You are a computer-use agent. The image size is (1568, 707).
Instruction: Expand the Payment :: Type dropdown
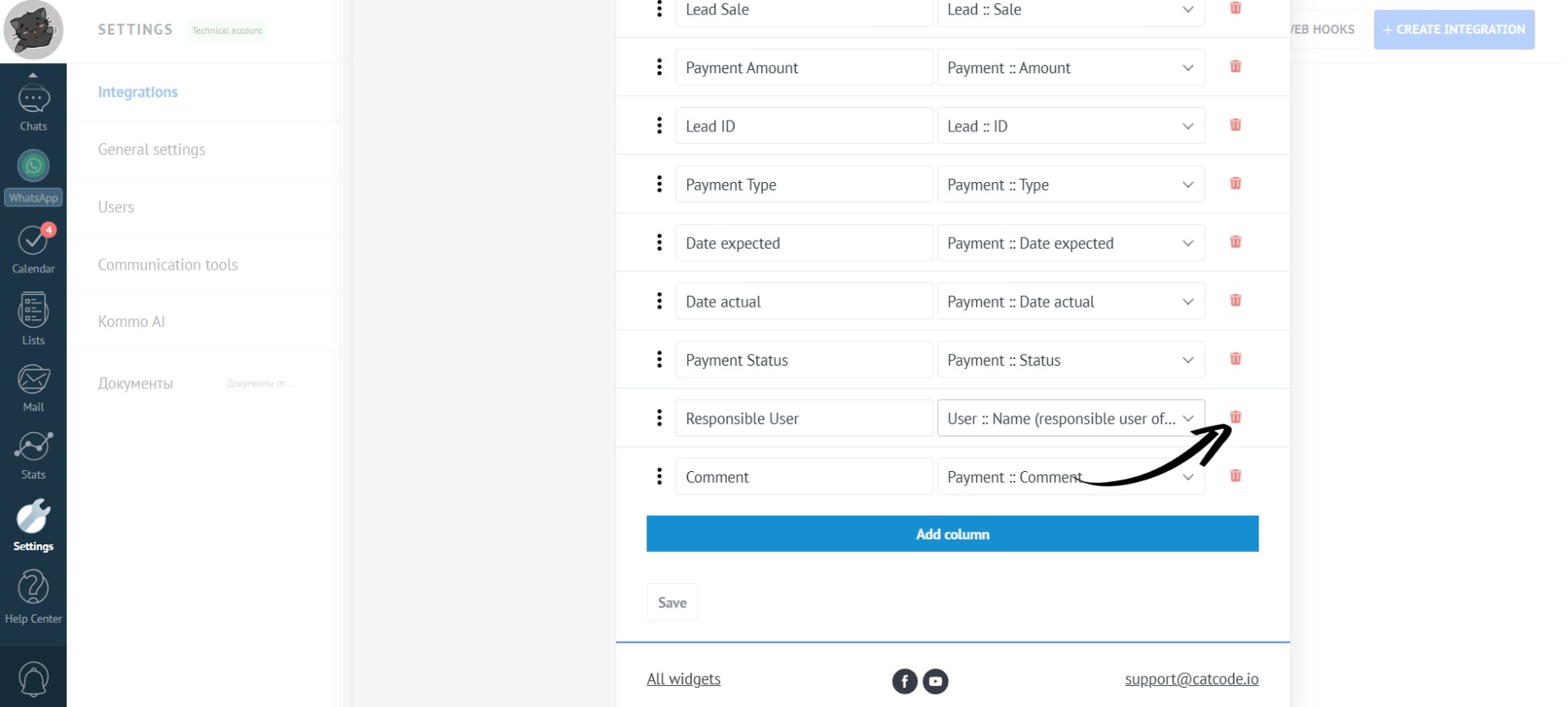coord(1070,185)
